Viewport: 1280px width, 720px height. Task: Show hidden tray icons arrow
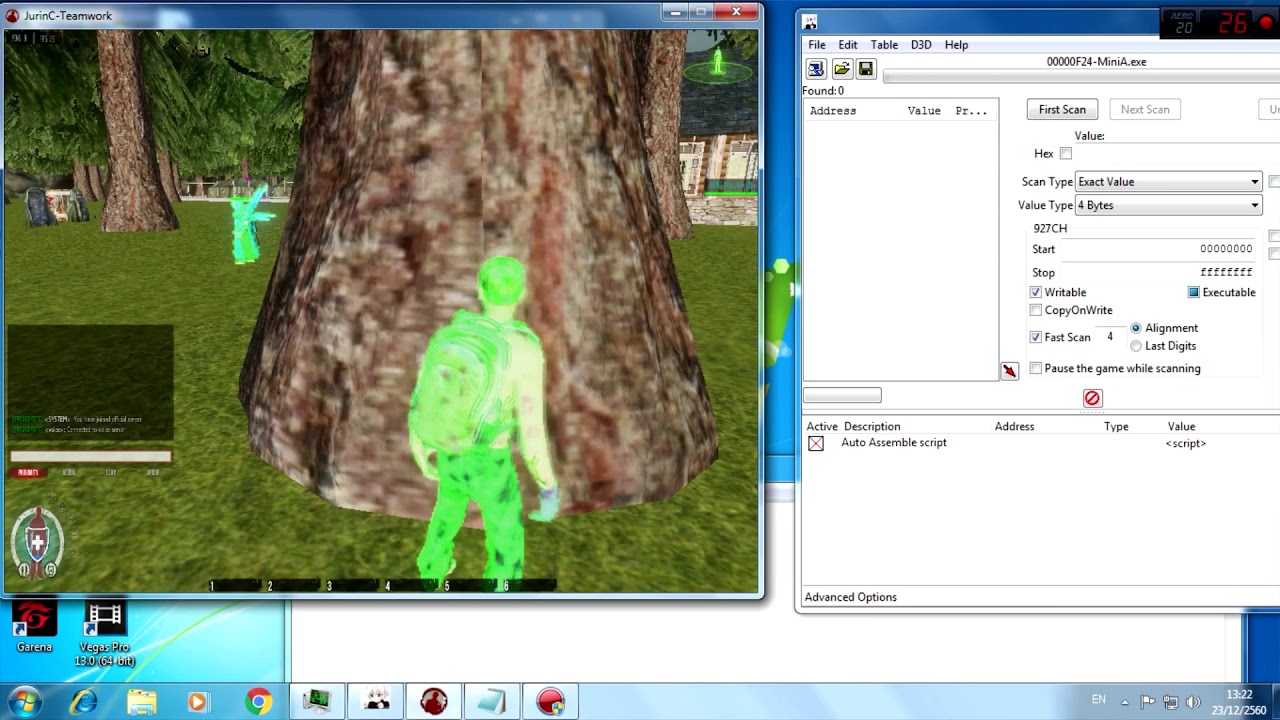(x=1125, y=702)
